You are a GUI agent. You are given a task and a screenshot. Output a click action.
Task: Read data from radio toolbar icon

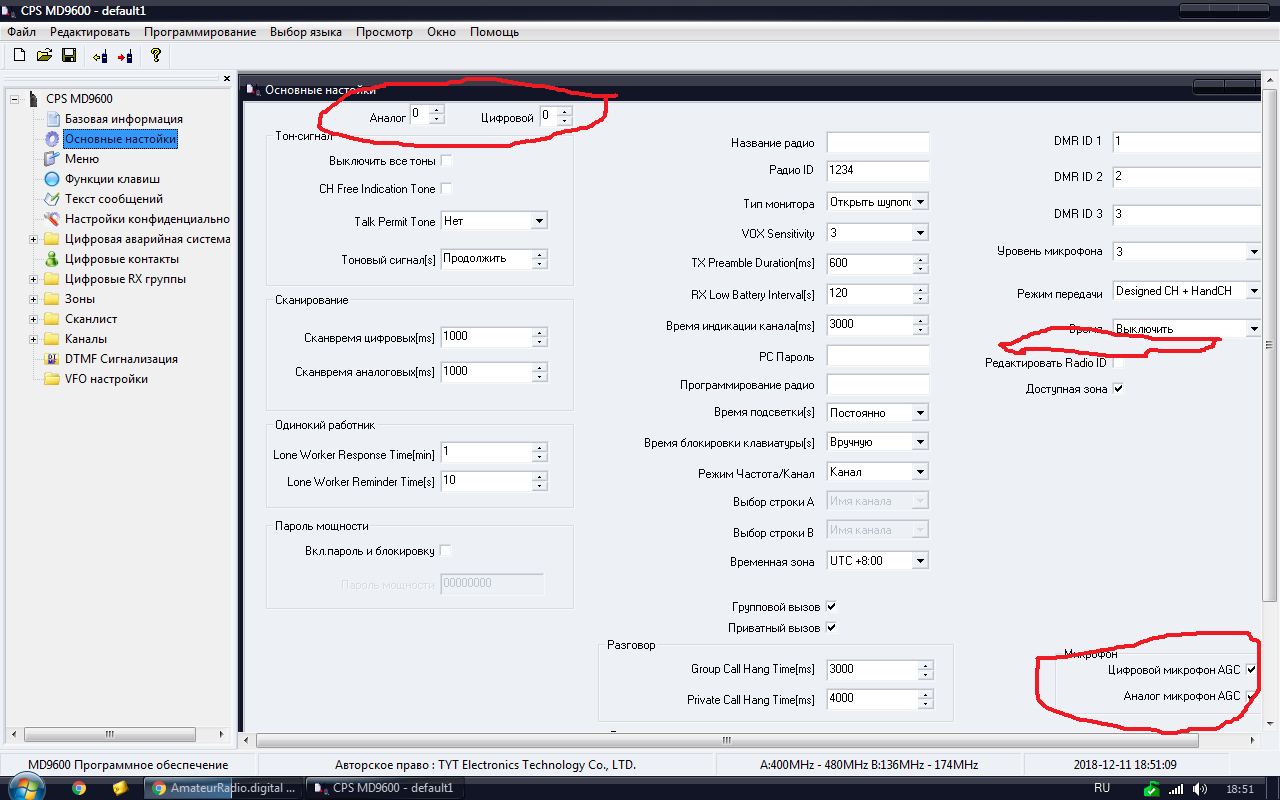coord(100,56)
